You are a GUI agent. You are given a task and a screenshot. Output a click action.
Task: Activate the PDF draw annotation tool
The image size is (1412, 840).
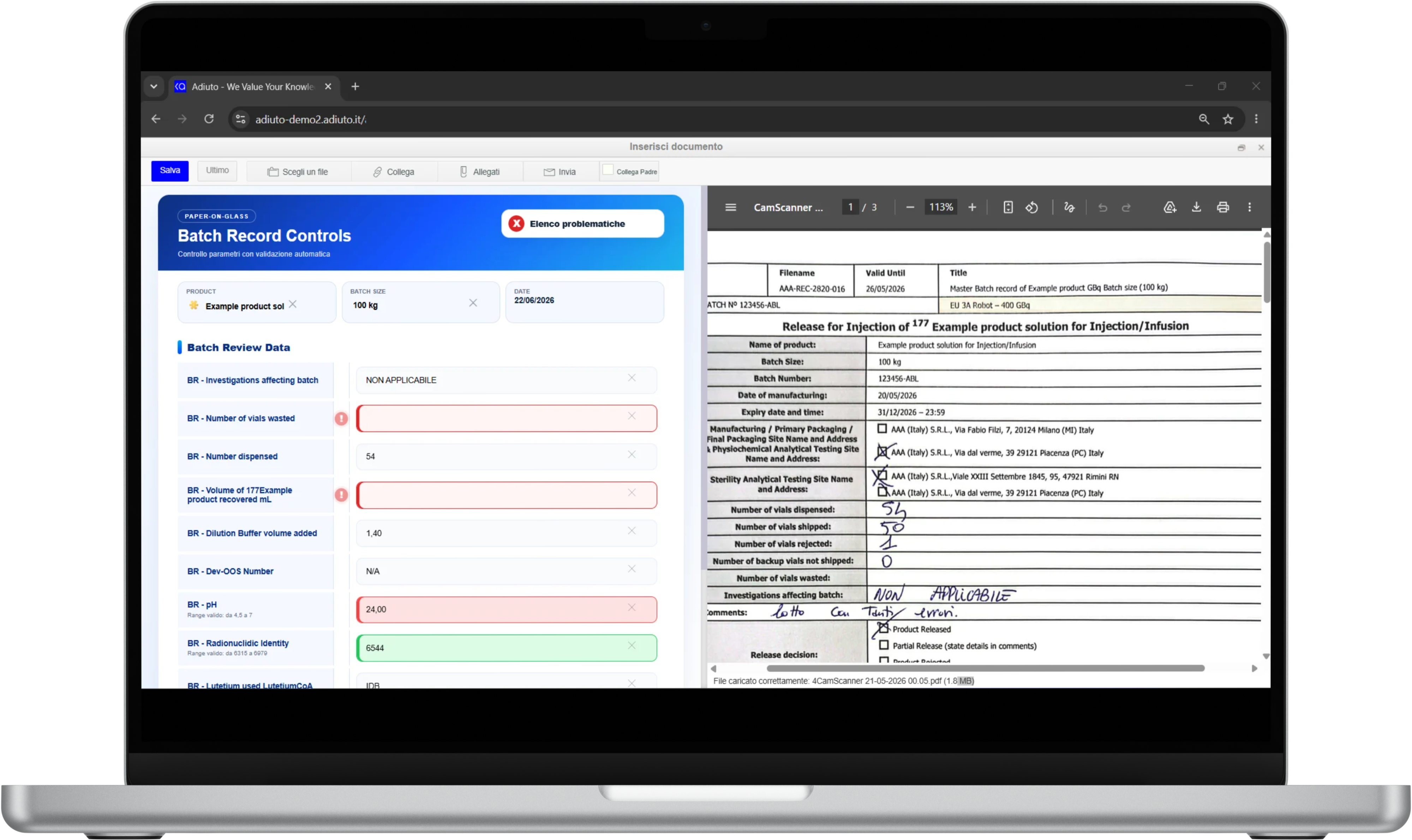(x=1069, y=207)
